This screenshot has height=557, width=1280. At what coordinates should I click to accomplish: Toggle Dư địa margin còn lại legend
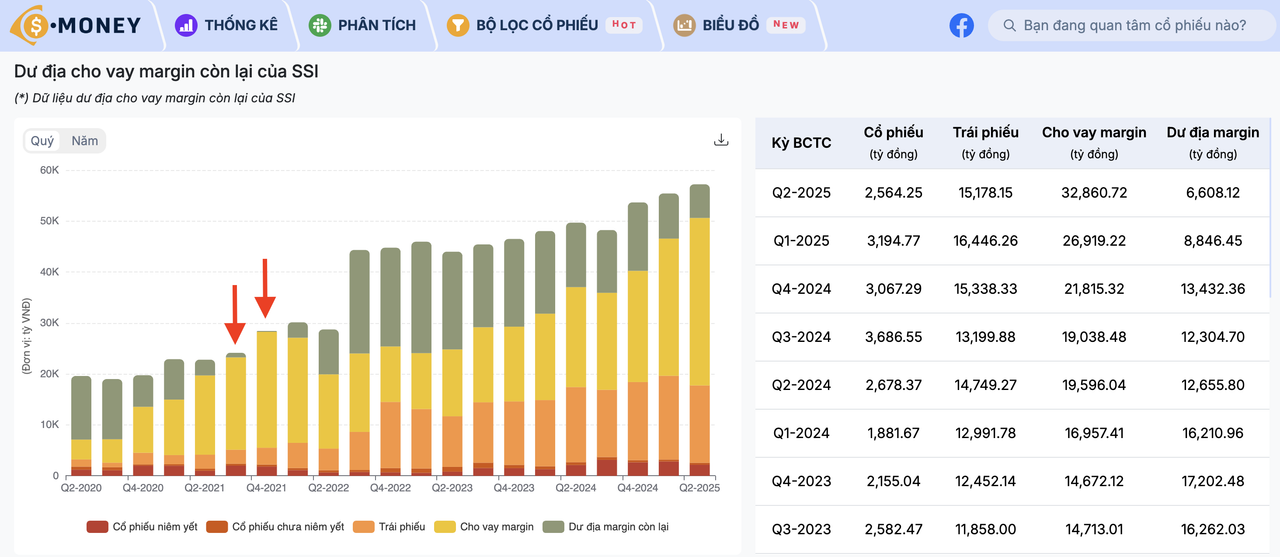606,526
